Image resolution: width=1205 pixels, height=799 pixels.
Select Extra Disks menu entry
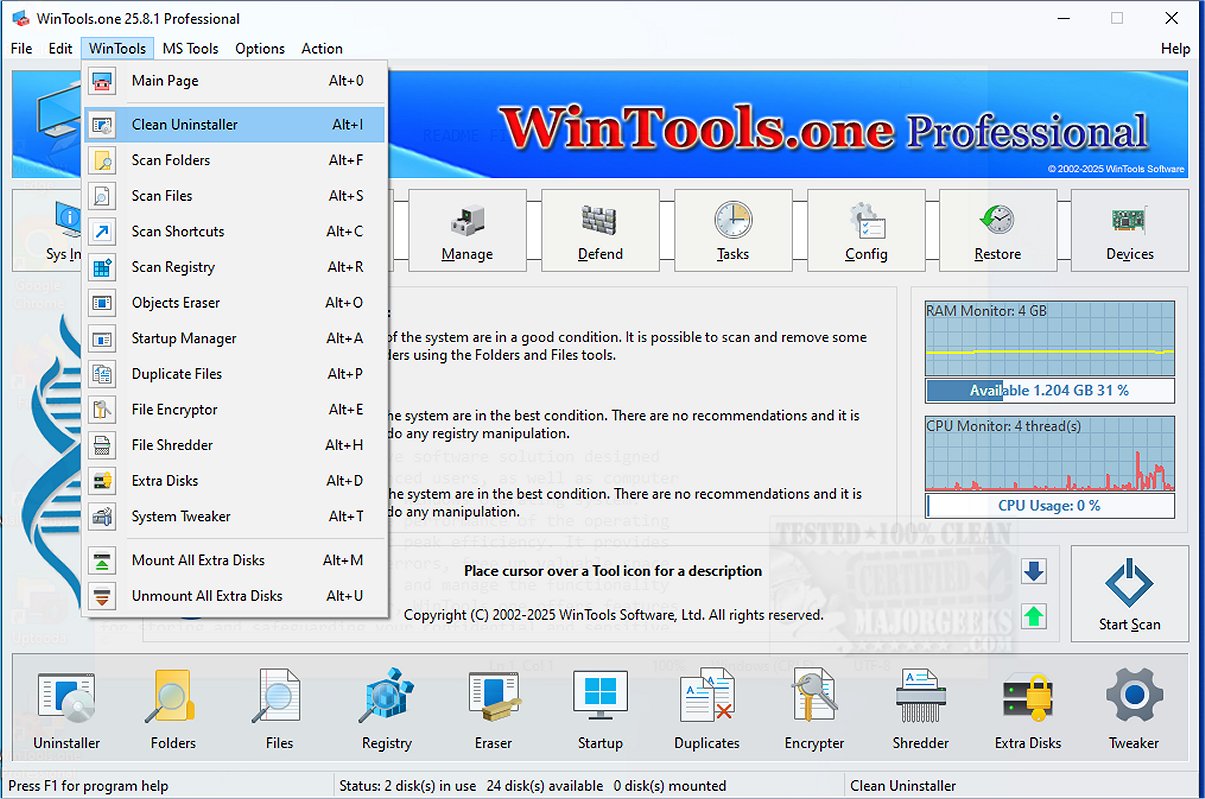pyautogui.click(x=235, y=480)
